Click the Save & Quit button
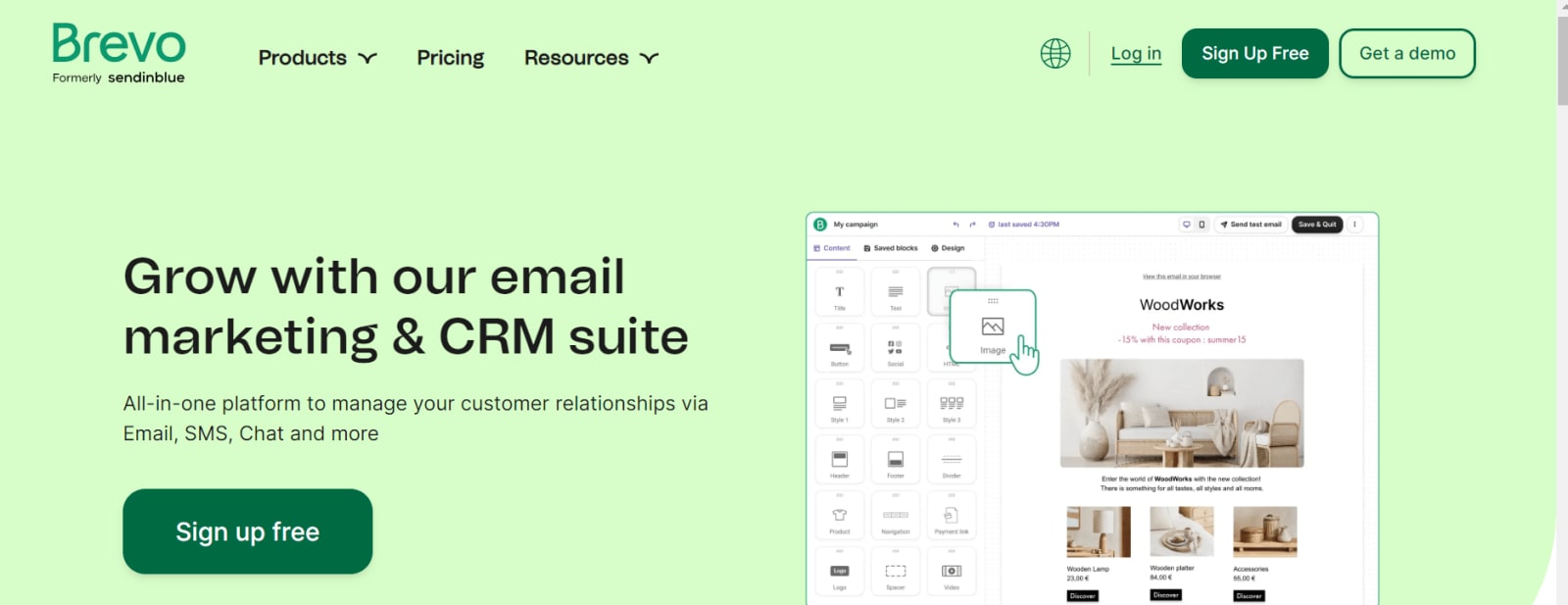The height and width of the screenshot is (605, 1568). tap(1317, 225)
